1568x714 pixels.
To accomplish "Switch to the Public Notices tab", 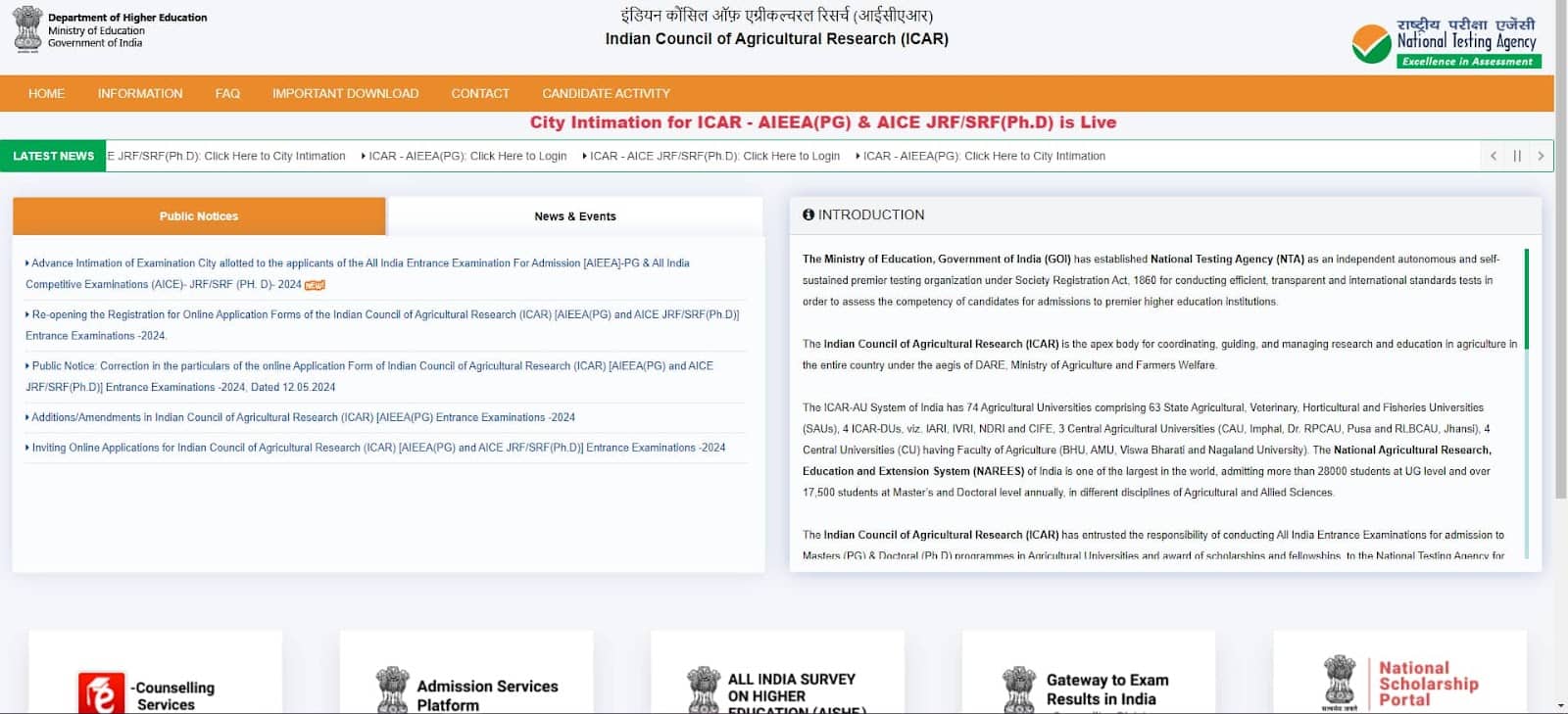I will tap(199, 216).
